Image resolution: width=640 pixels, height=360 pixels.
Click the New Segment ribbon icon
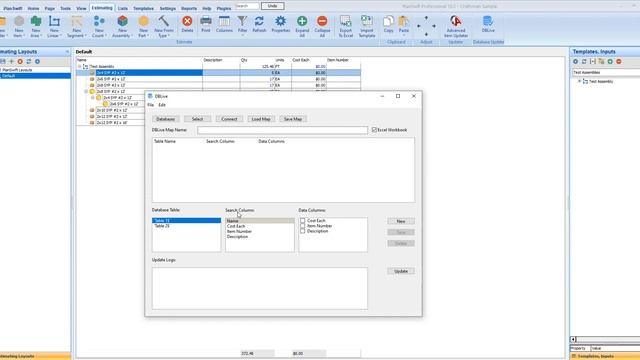pyautogui.click(x=77, y=21)
